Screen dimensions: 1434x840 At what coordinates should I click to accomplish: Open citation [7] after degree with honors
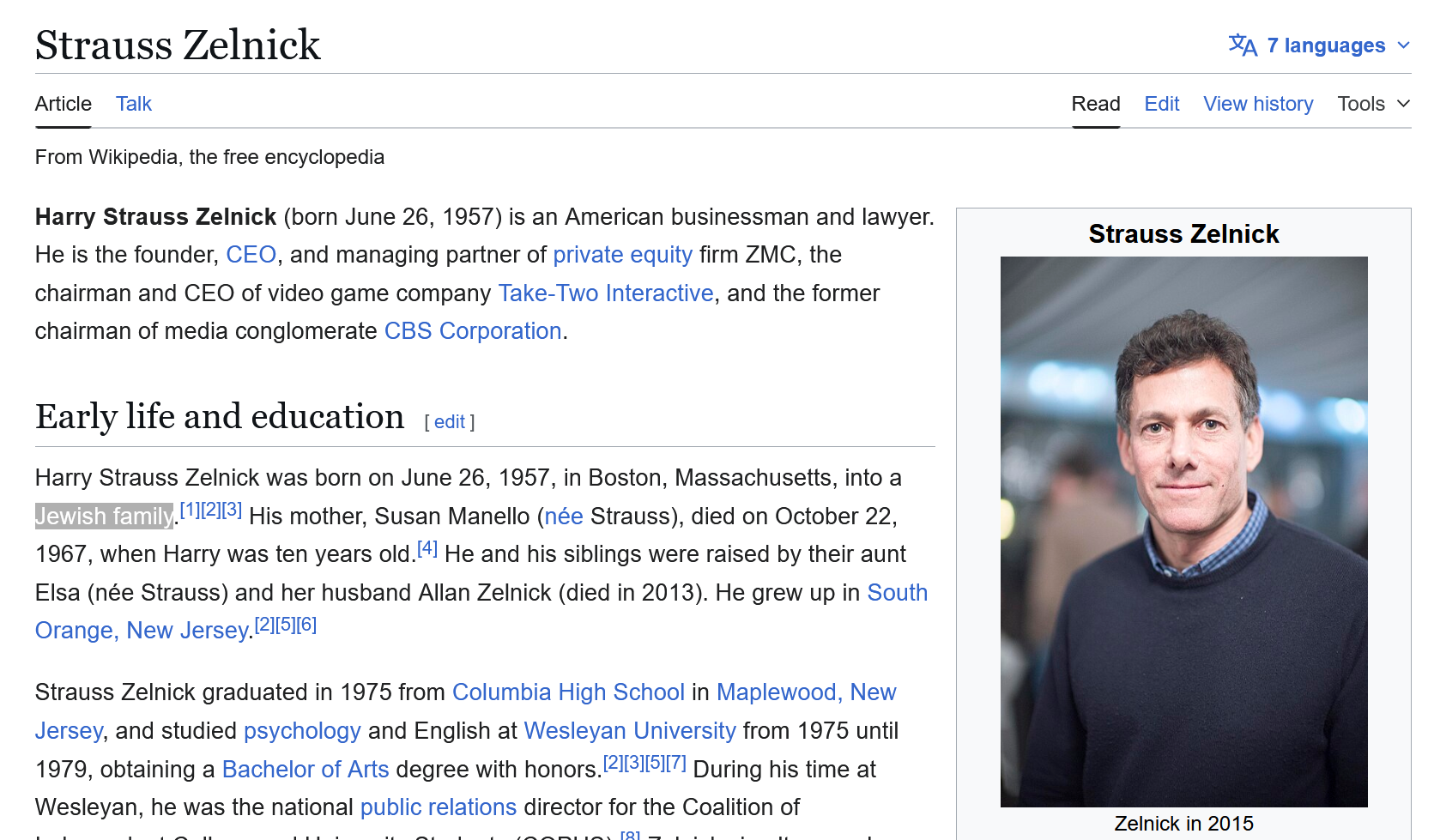[676, 763]
